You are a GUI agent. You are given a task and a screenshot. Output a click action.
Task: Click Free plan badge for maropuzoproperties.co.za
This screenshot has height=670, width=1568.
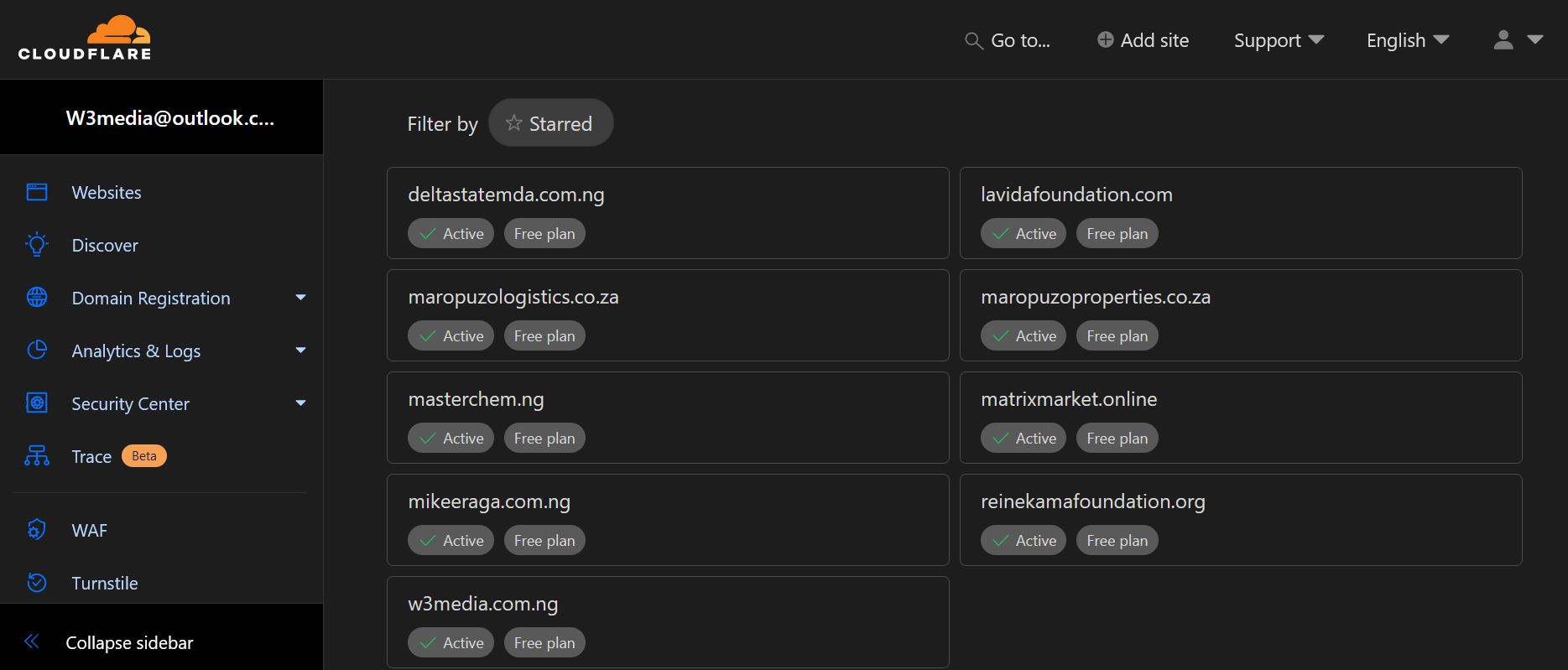click(x=1117, y=335)
